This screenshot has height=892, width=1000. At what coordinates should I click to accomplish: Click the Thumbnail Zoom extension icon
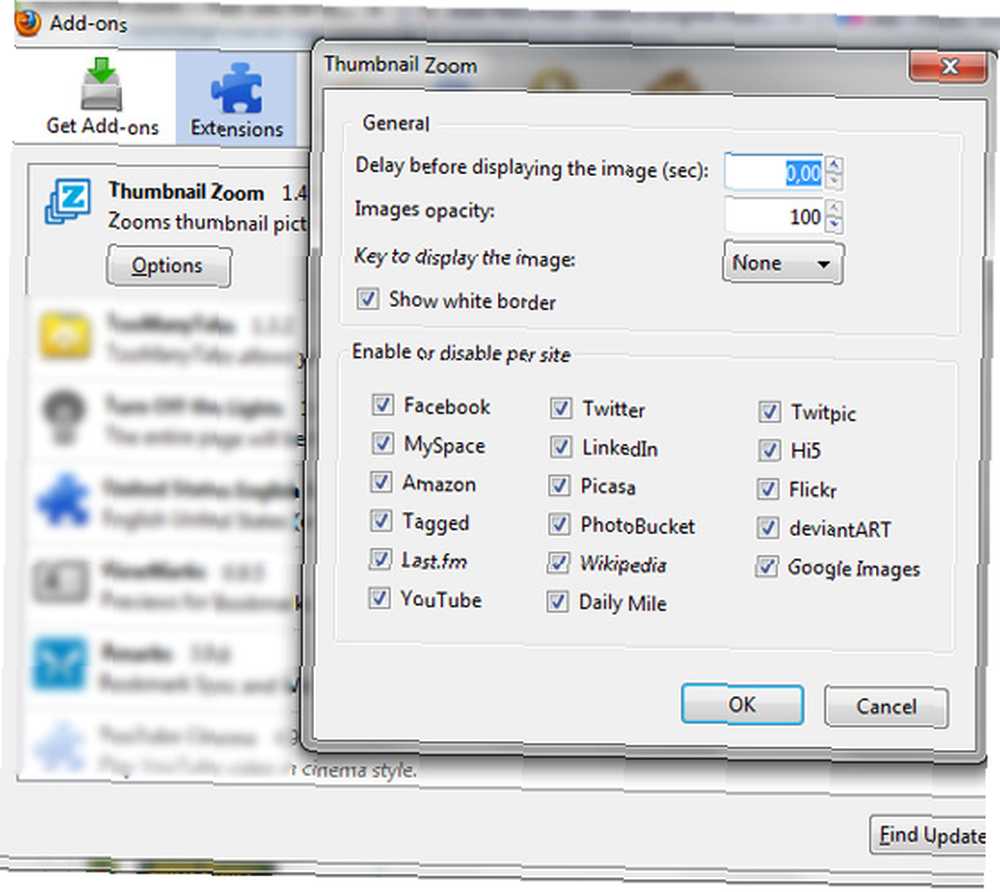(x=68, y=201)
